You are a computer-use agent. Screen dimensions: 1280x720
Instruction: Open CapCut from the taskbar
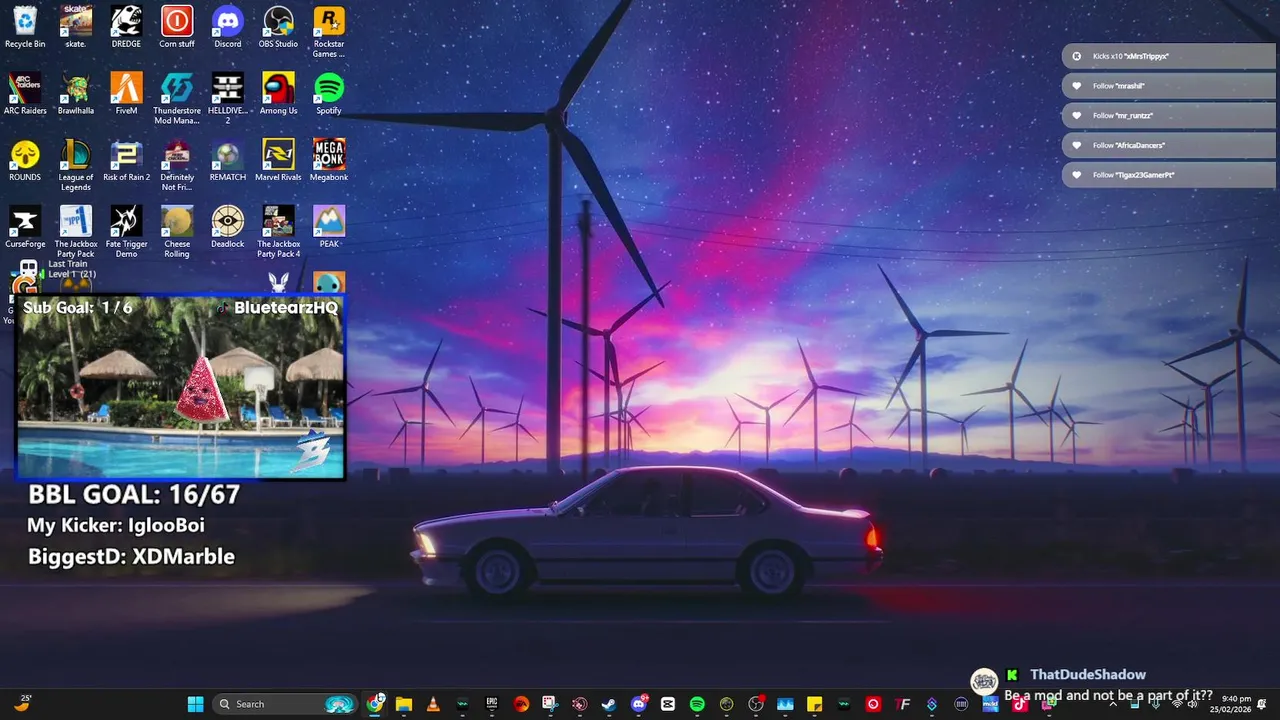click(x=668, y=704)
